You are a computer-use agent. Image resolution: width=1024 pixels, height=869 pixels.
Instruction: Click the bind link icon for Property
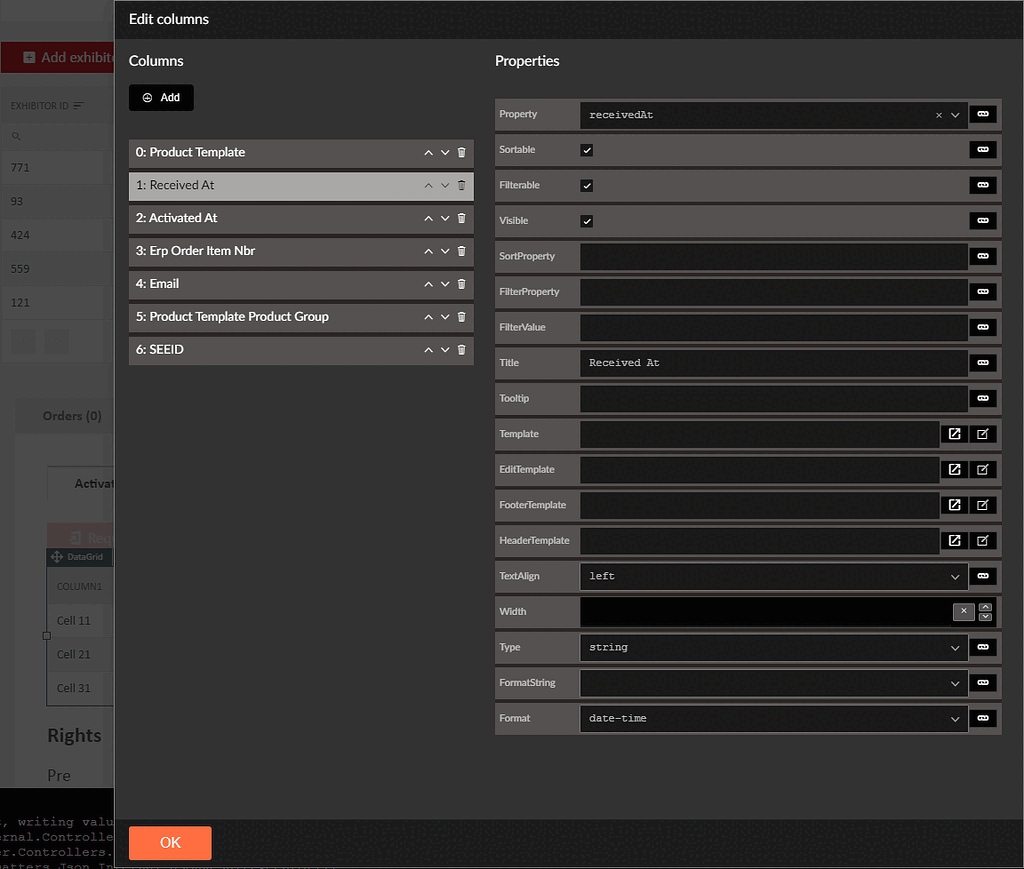[x=983, y=114]
